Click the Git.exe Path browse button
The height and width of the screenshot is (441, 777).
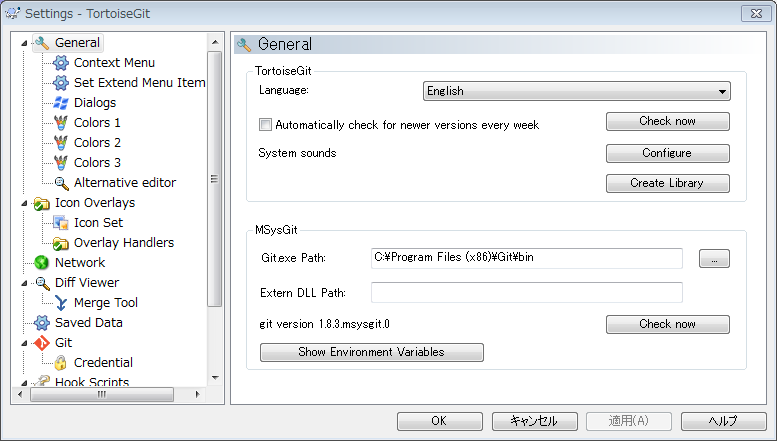point(714,258)
